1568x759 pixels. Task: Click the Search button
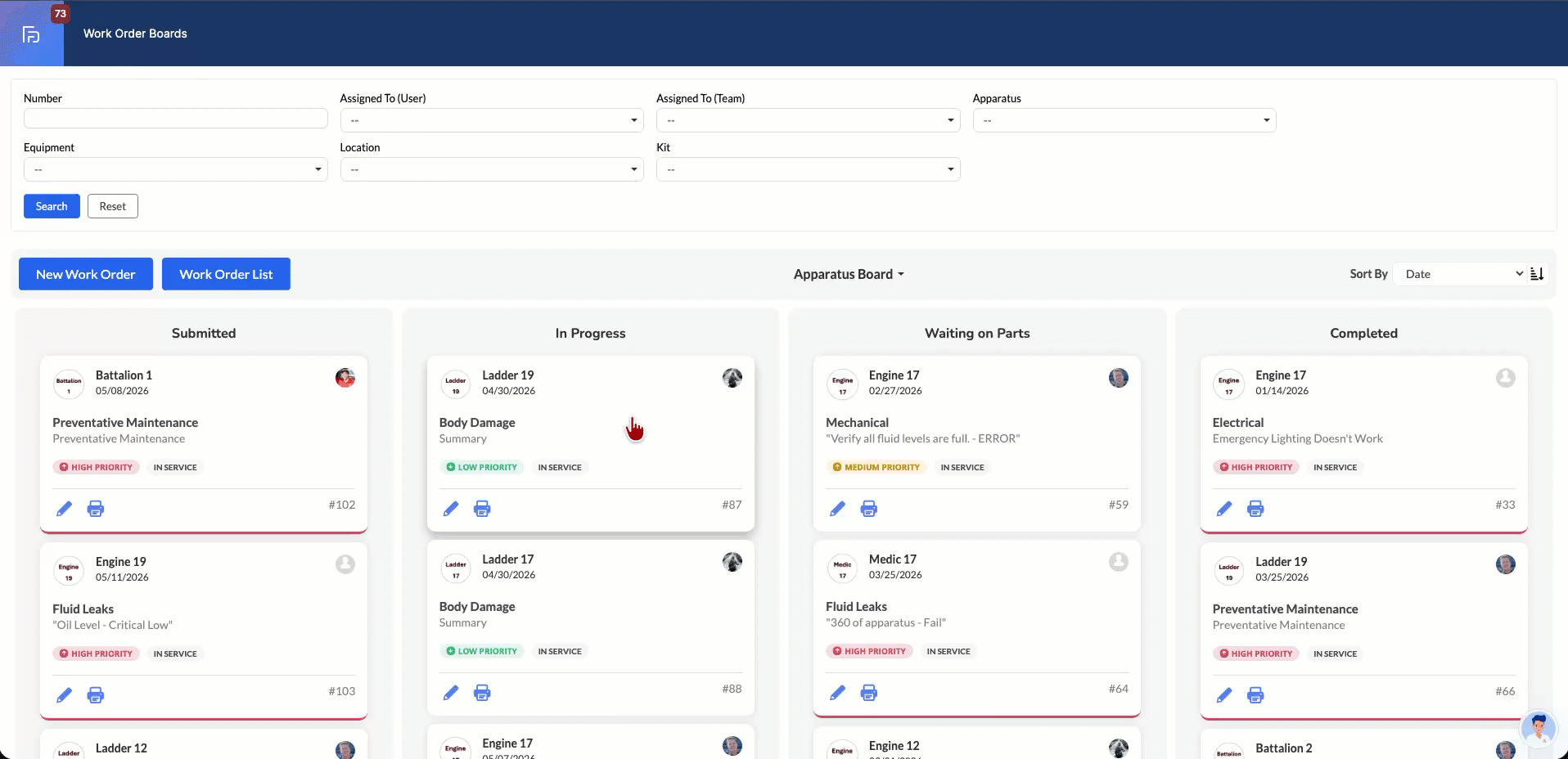pyautogui.click(x=52, y=206)
